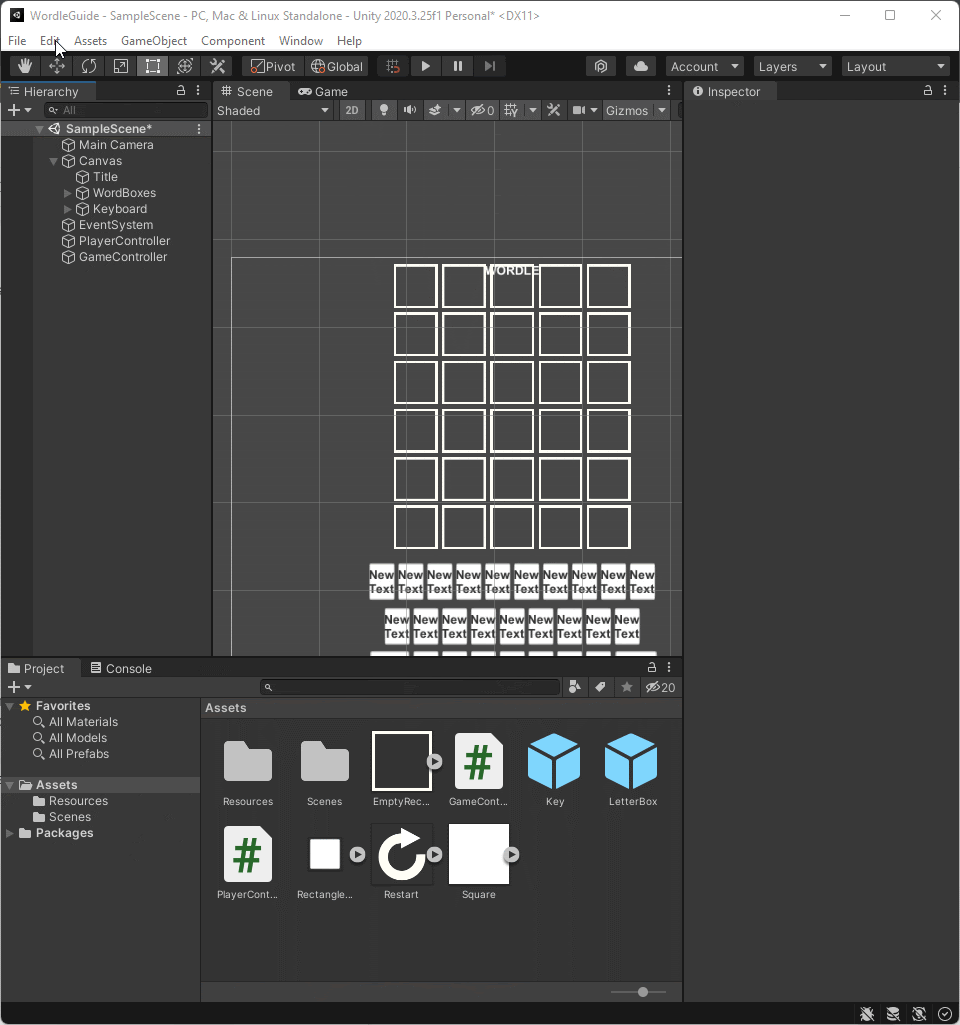Toggle 2D view mode
Screen dimensions: 960x1025
coord(352,110)
